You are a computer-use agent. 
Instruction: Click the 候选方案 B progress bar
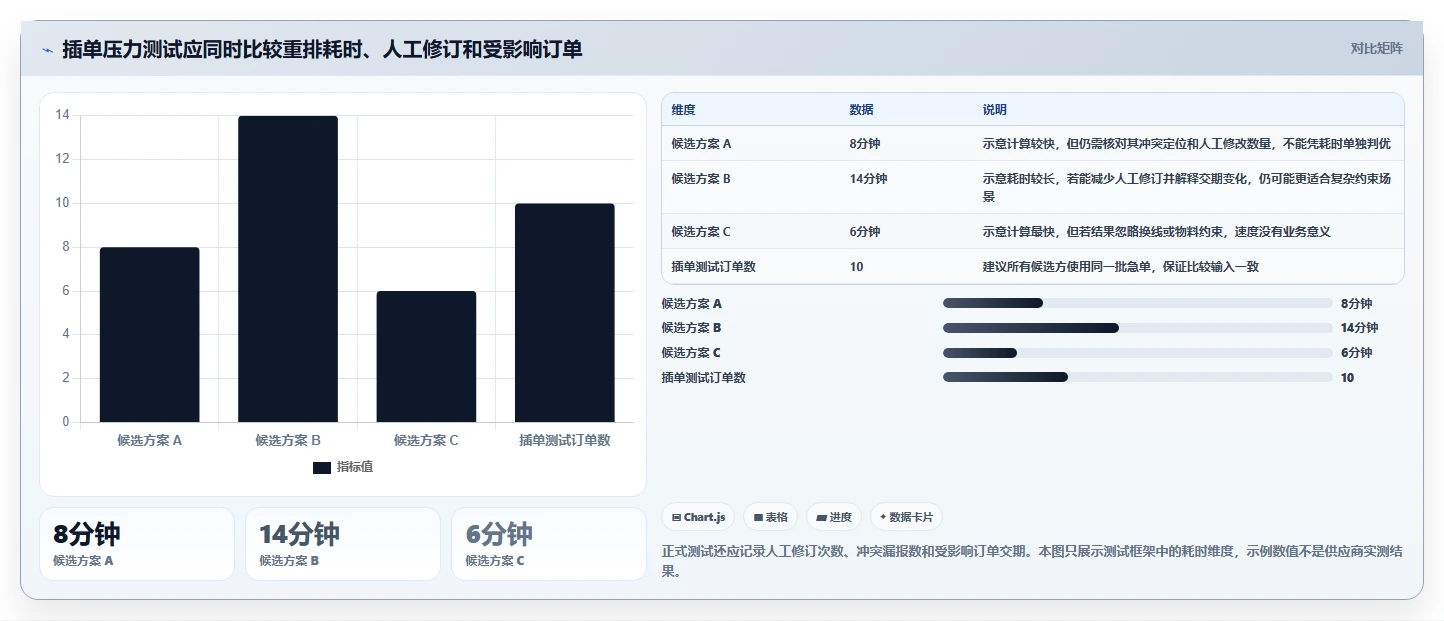point(1137,327)
